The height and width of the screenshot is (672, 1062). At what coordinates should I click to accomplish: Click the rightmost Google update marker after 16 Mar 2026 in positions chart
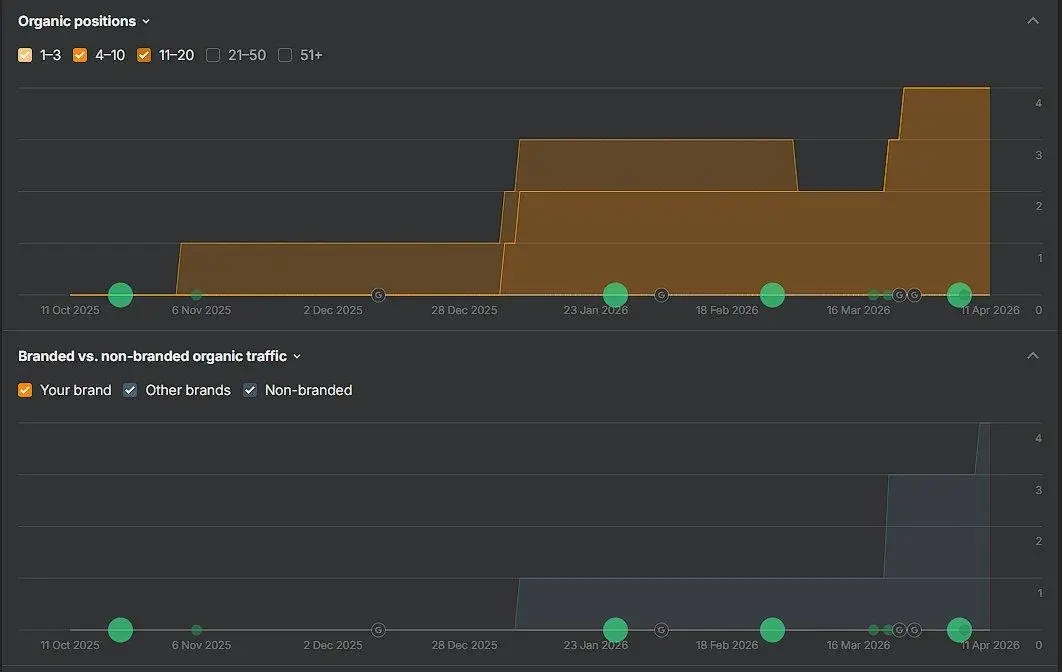coord(914,295)
